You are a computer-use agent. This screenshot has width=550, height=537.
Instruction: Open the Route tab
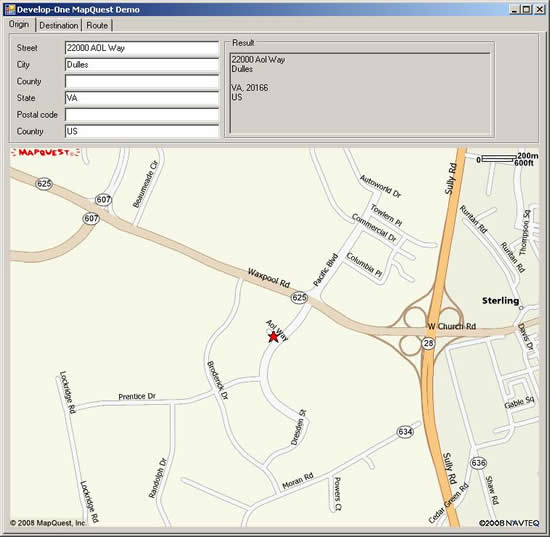tap(97, 26)
